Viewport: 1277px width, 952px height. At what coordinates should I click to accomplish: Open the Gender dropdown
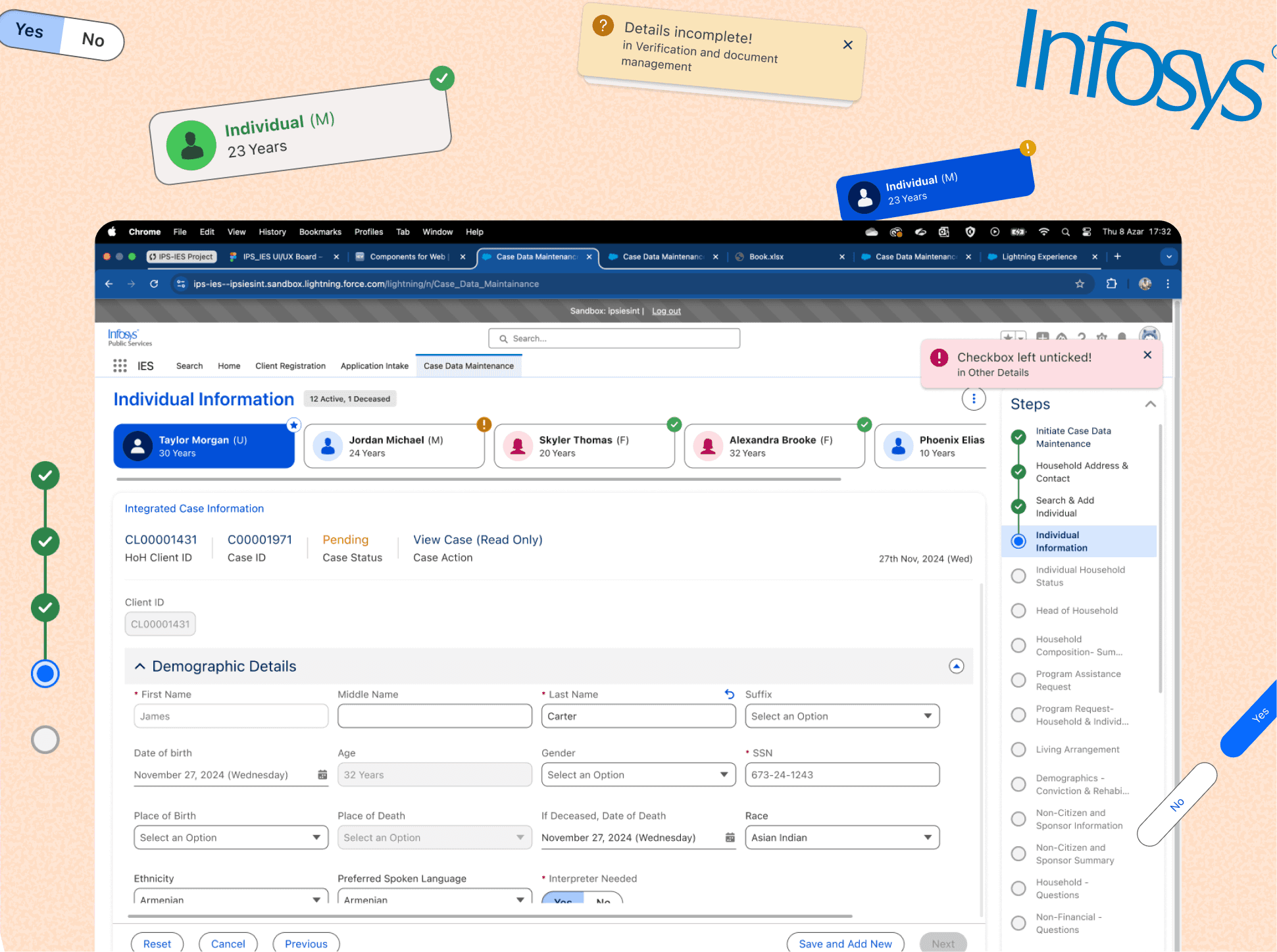638,775
